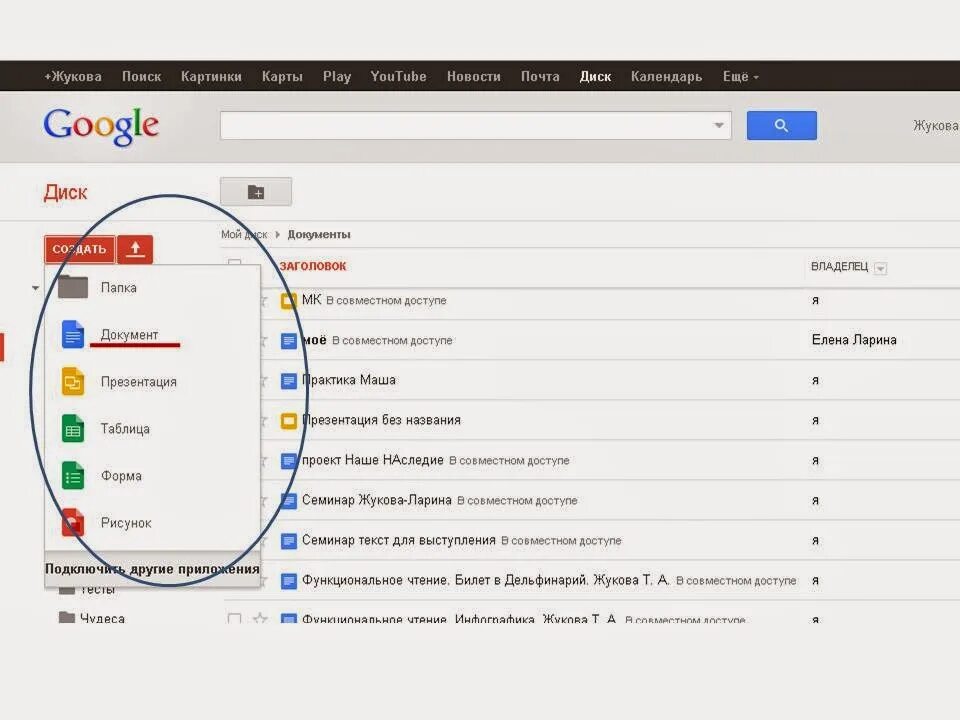The height and width of the screenshot is (720, 960).
Task: Open the search options dropdown arrow
Action: point(719,126)
